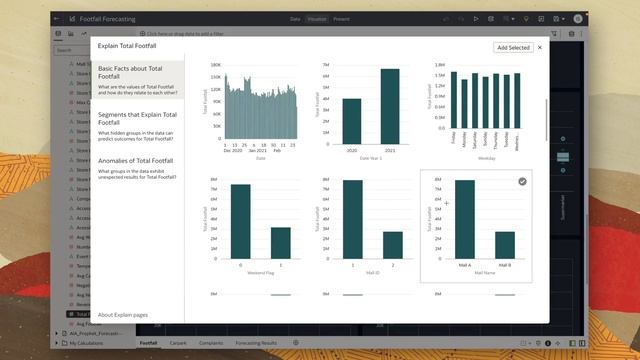The image size is (640, 360).
Task: Open the Carpark canvas tab
Action: point(178,343)
